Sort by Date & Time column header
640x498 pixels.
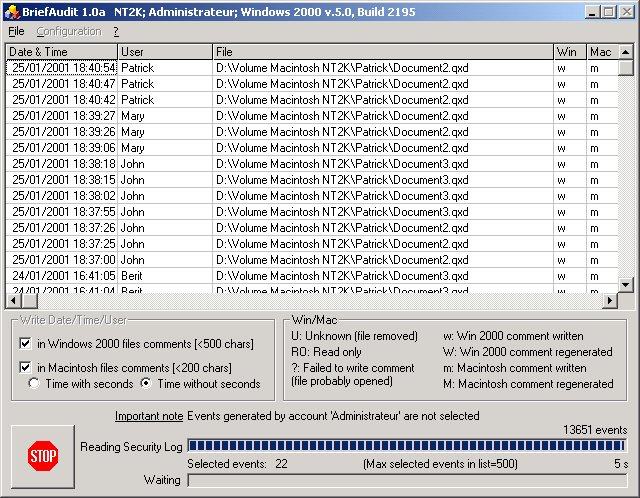[x=61, y=51]
